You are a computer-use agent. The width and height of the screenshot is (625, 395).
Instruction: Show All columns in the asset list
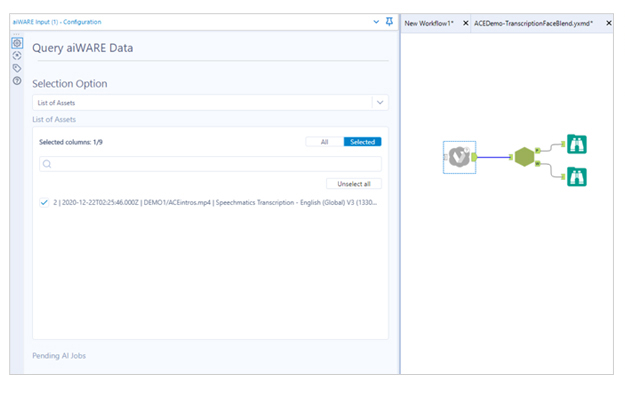324,142
